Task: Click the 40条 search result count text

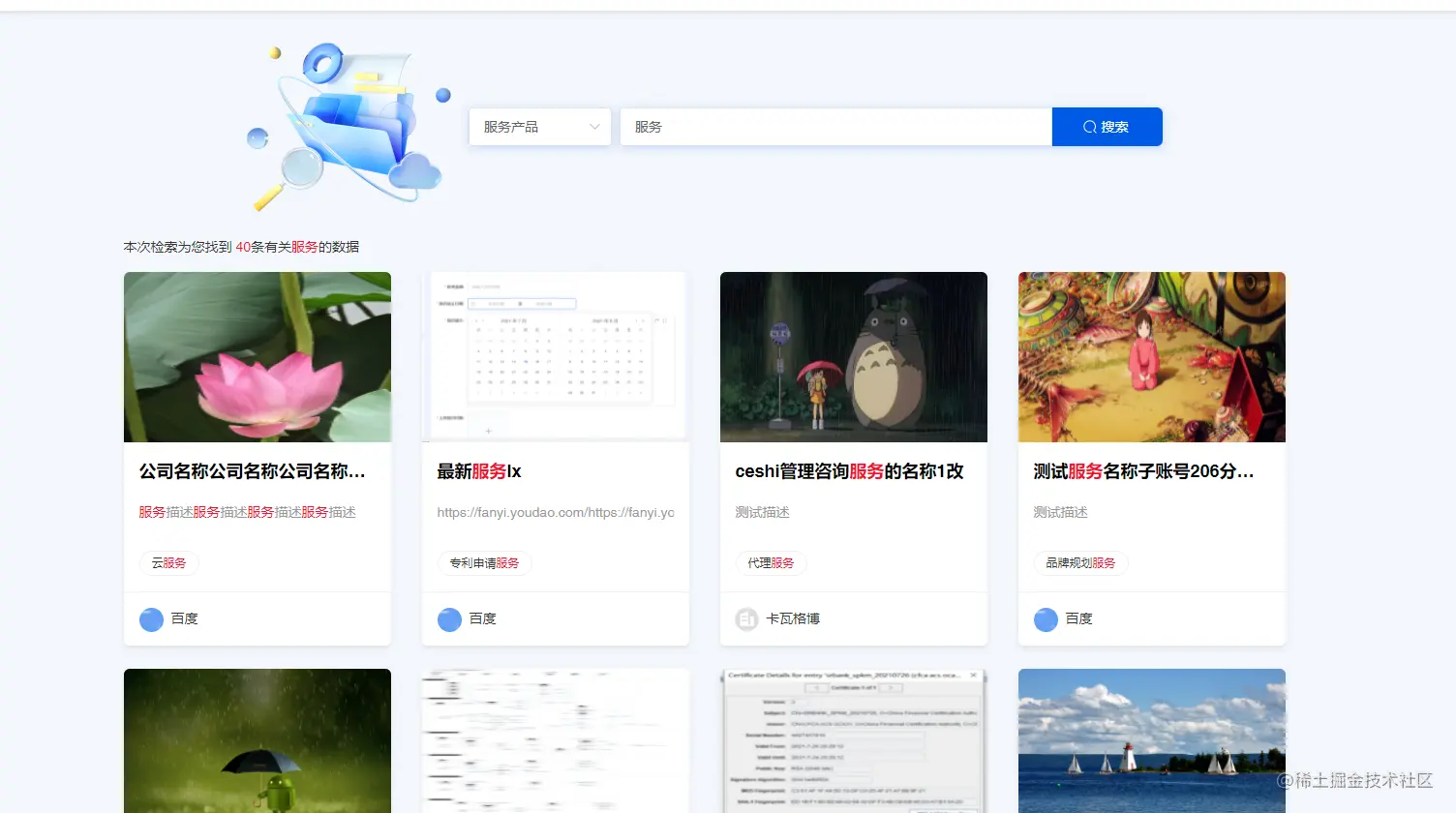Action: point(250,247)
